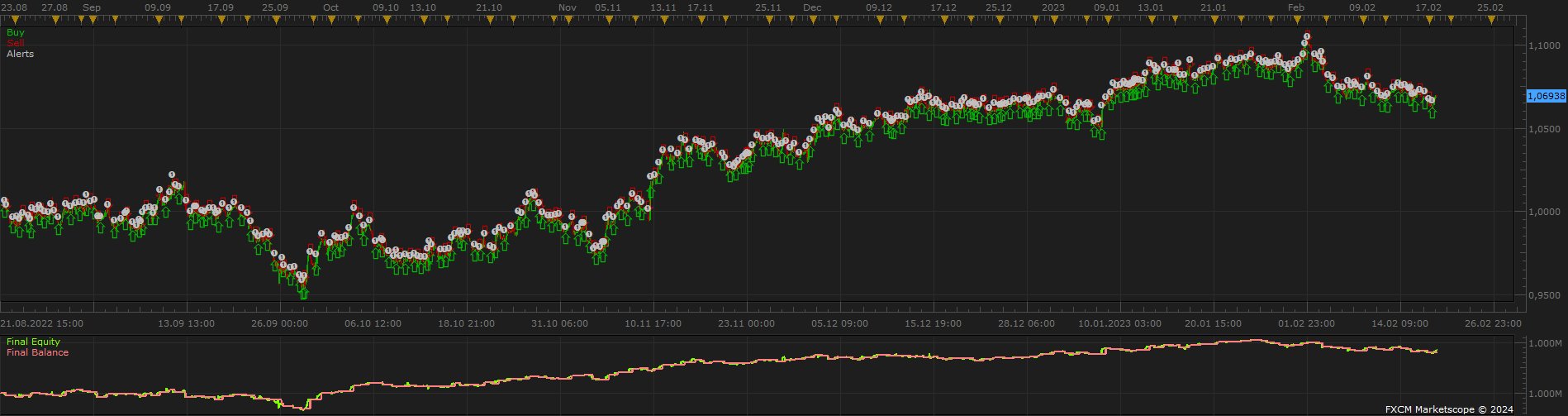Click the yellow timeline marker under 09.12
Viewport: 1568px width, 416px height.
click(x=878, y=19)
